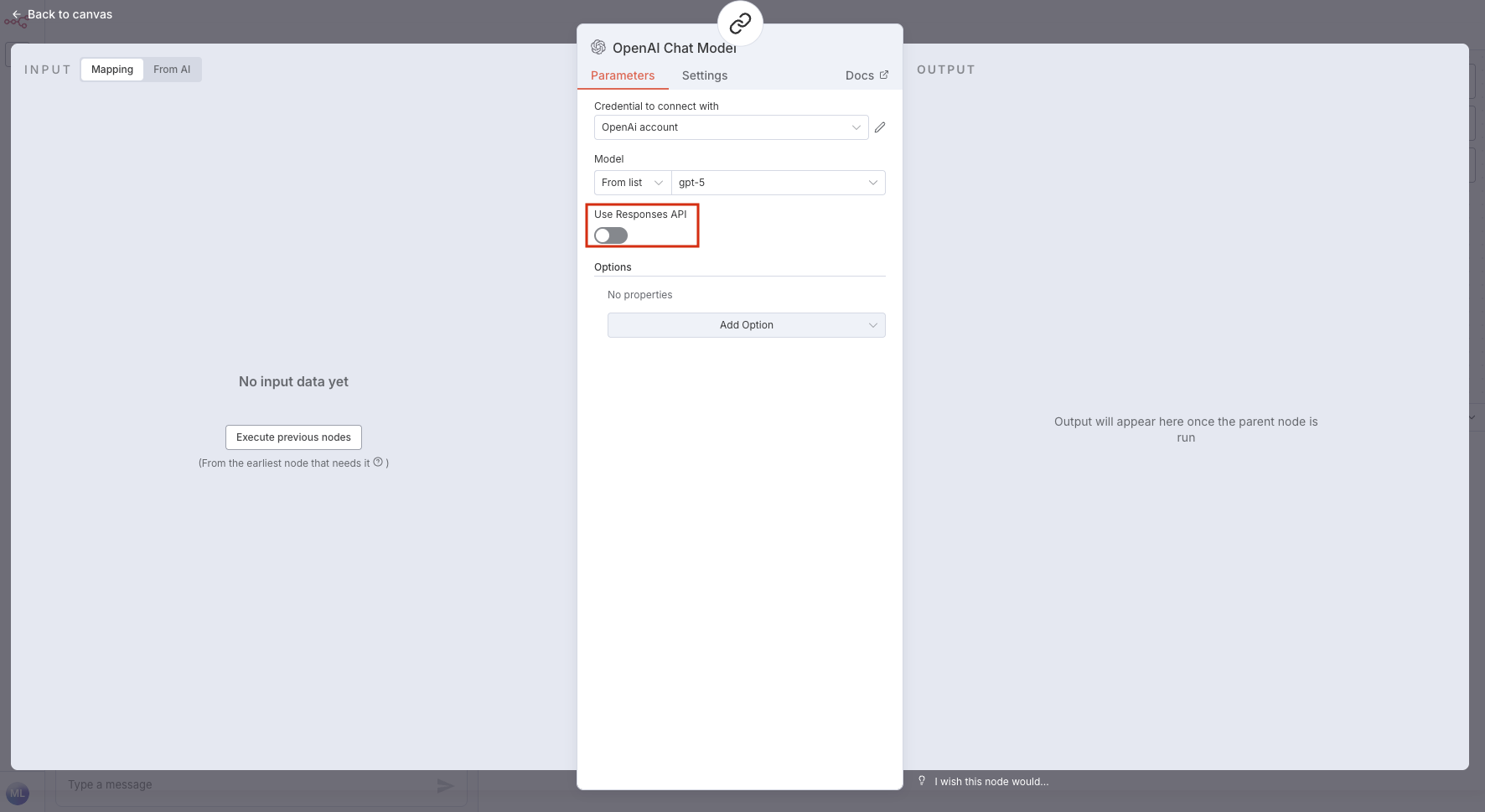The image size is (1485, 812).
Task: Click the OpenAI logo in the node header
Action: pos(598,47)
